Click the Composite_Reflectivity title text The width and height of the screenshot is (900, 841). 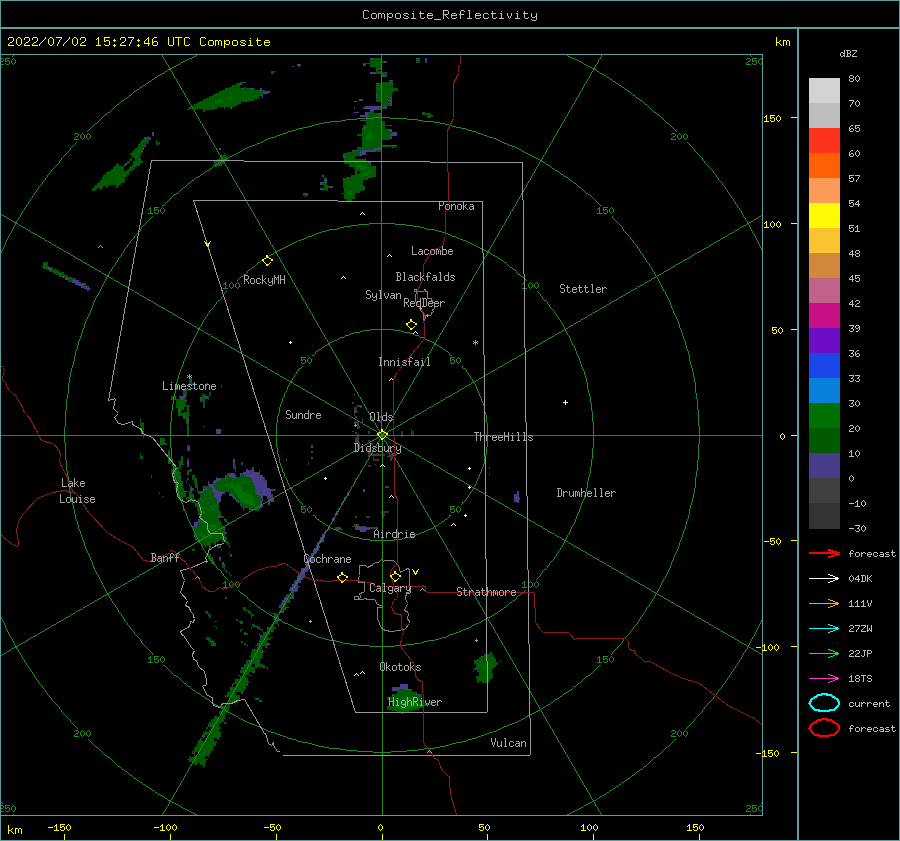450,15
